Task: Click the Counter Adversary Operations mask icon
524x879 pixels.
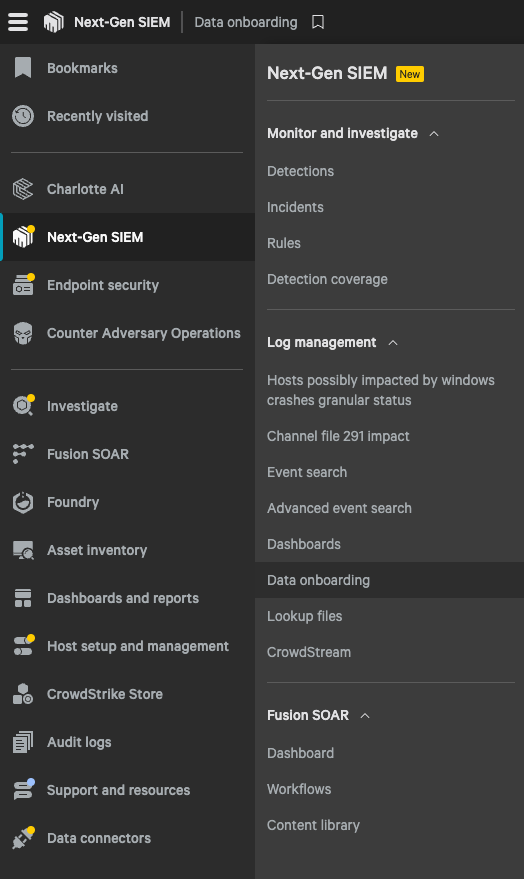Action: pos(23,333)
